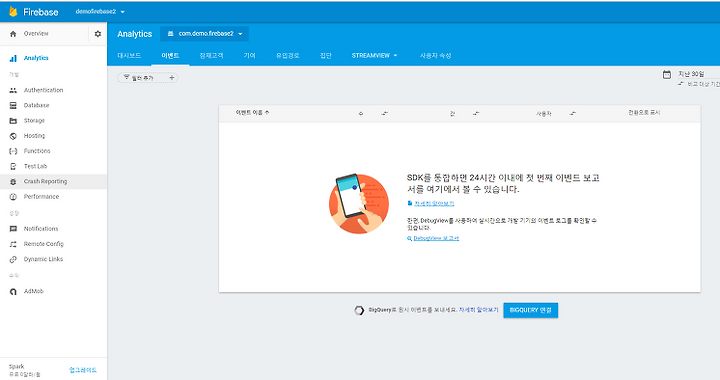
Task: Open 자세히 알아보기 link under SDK message
Action: pos(434,203)
